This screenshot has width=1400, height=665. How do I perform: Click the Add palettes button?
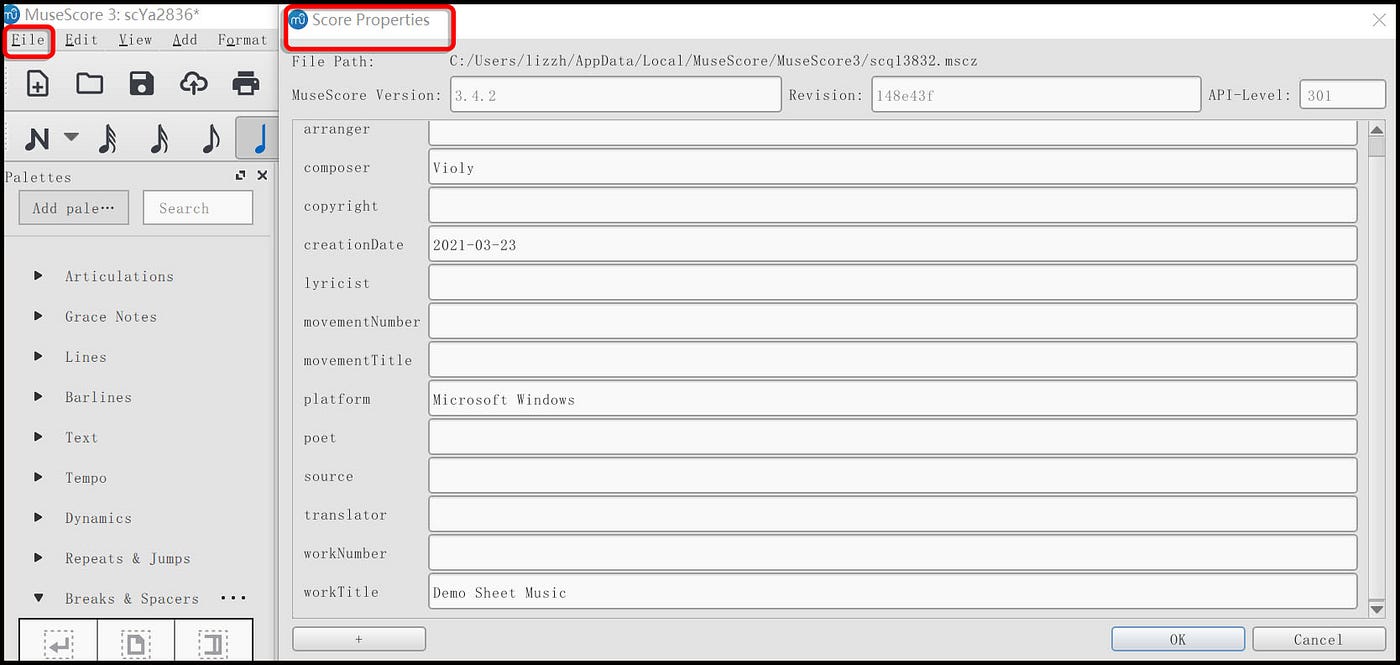tap(74, 208)
